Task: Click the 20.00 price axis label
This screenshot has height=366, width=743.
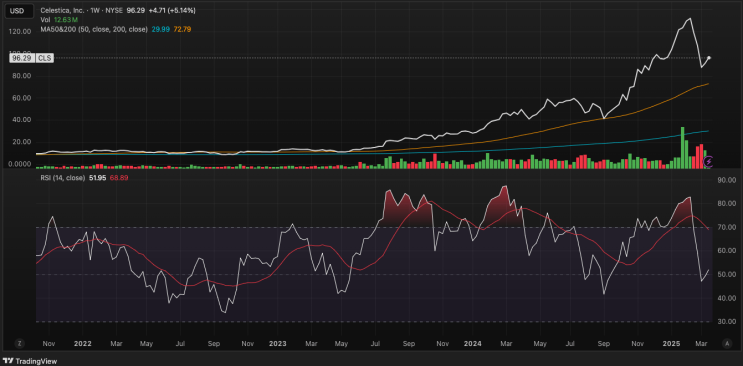Action: (22, 142)
